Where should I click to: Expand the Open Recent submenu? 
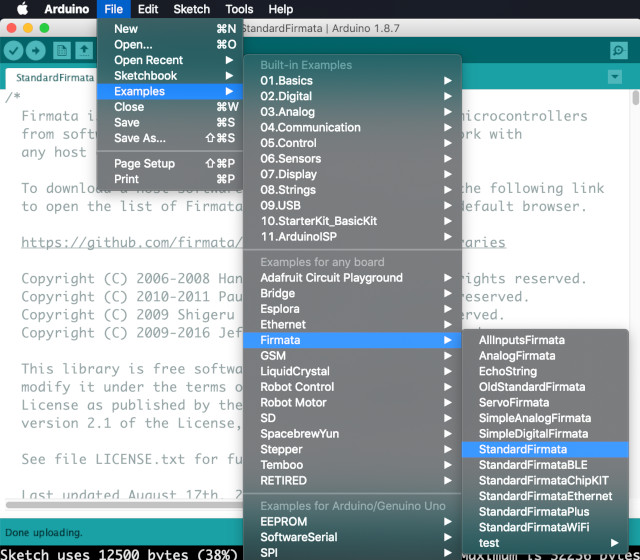click(x=170, y=60)
